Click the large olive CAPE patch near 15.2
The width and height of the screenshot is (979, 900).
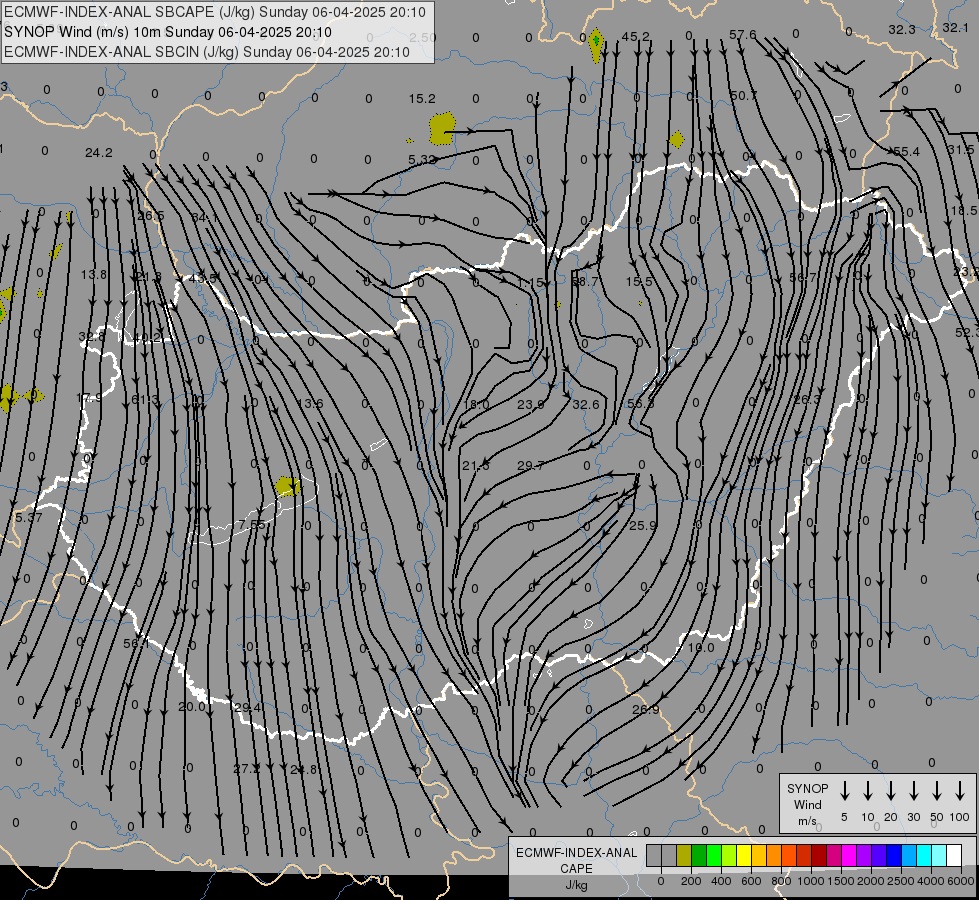(442, 128)
